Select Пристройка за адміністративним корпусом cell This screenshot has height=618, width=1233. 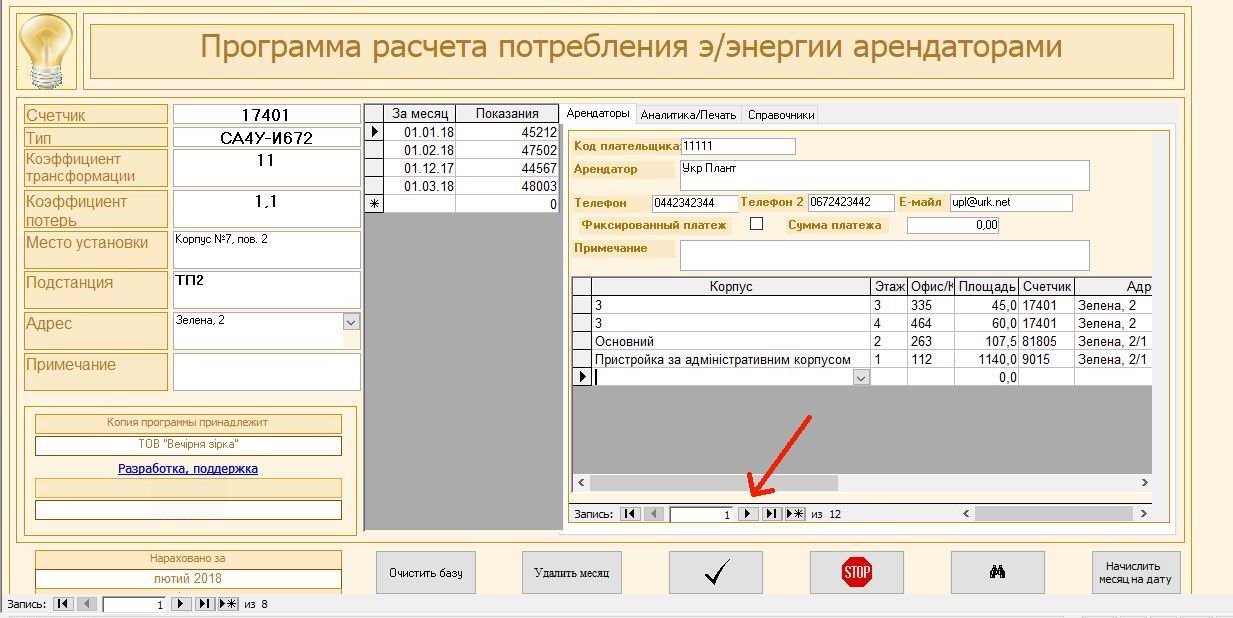pyautogui.click(x=731, y=359)
